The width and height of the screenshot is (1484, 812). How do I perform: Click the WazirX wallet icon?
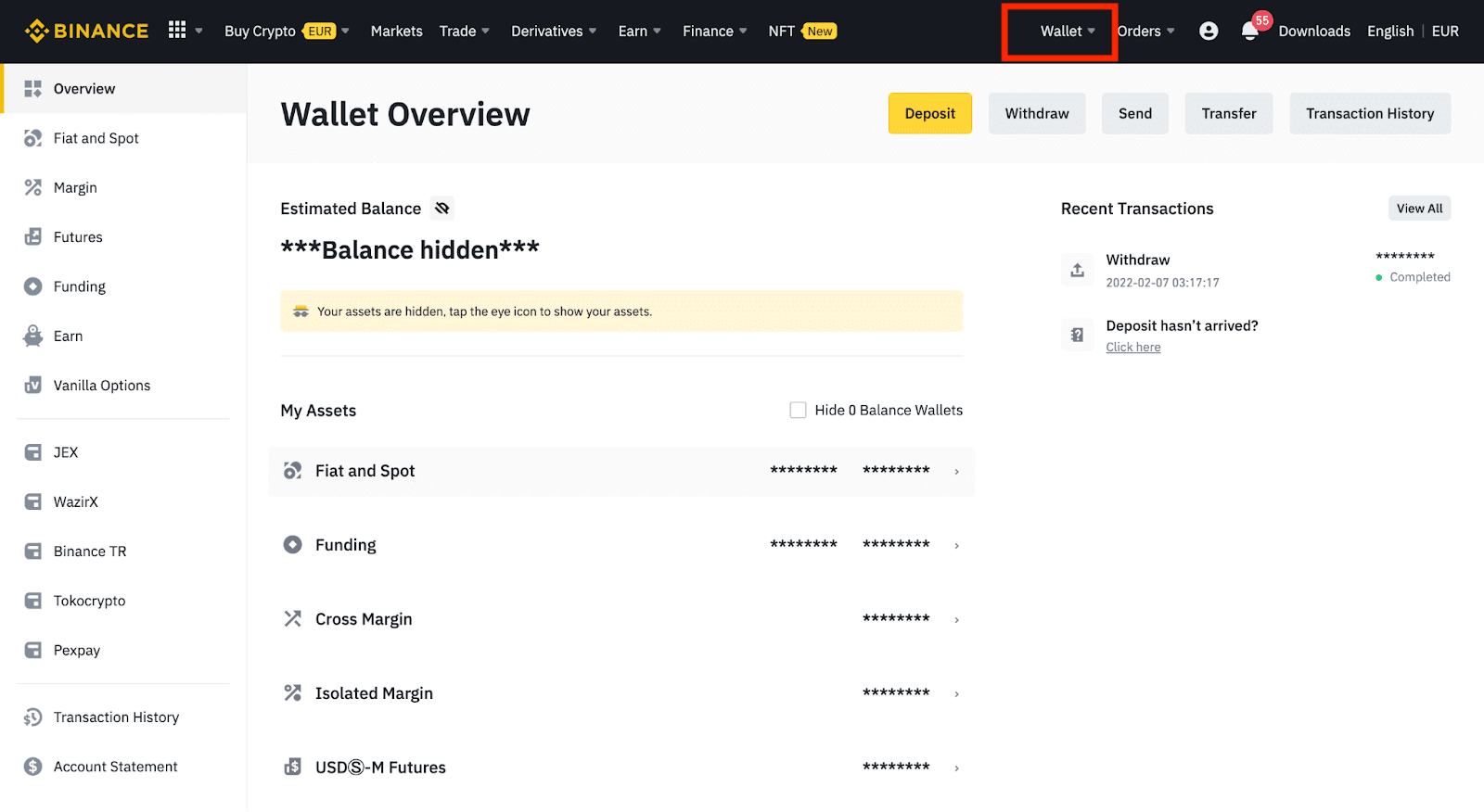[33, 501]
